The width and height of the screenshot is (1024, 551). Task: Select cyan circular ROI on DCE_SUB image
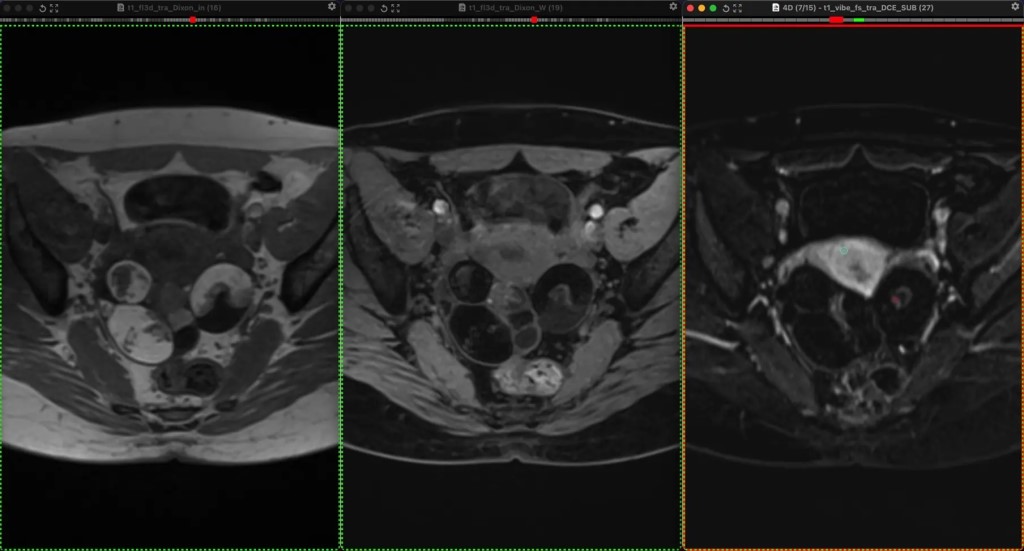pyautogui.click(x=843, y=250)
